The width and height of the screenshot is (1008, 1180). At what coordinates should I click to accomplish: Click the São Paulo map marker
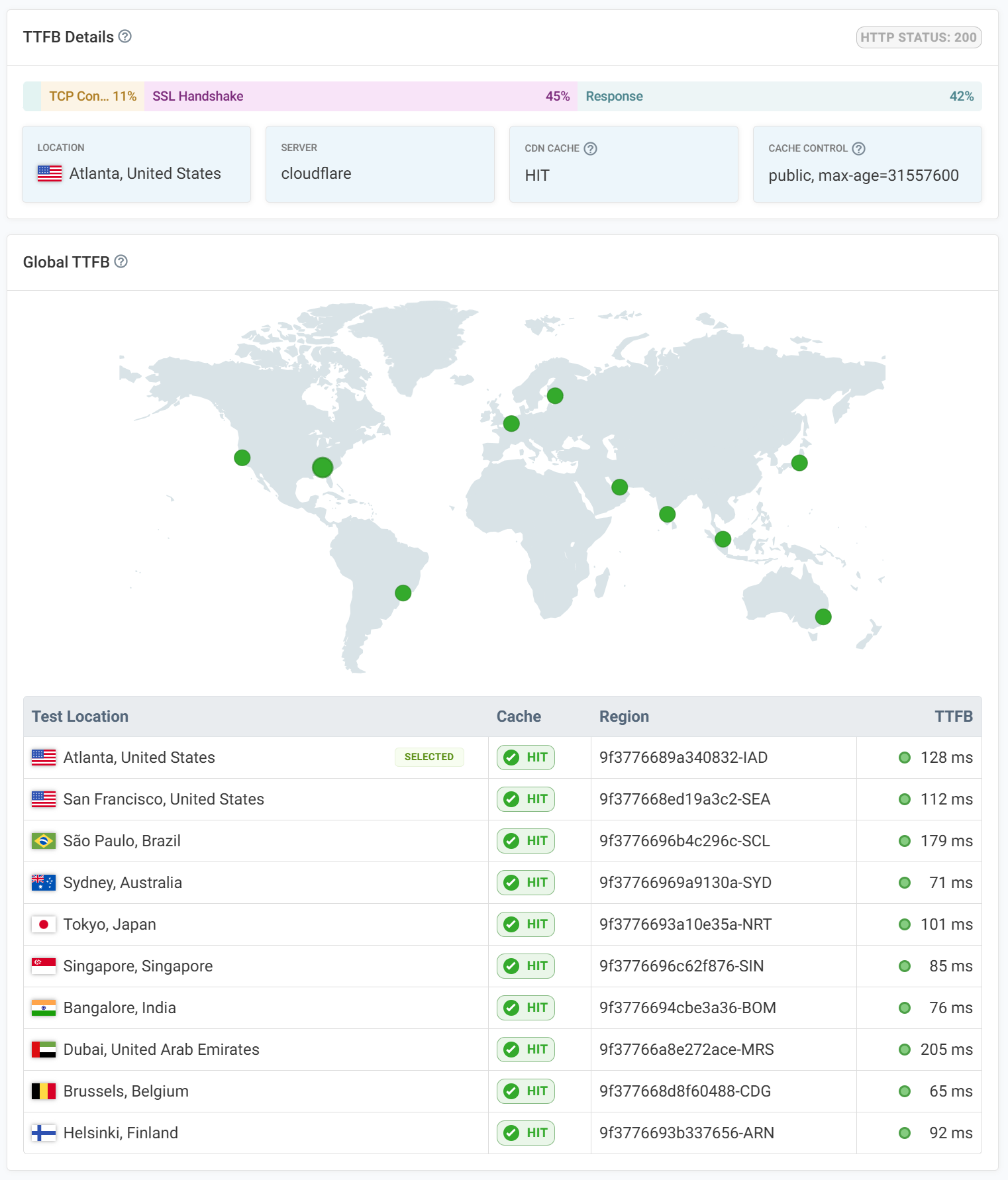403,593
